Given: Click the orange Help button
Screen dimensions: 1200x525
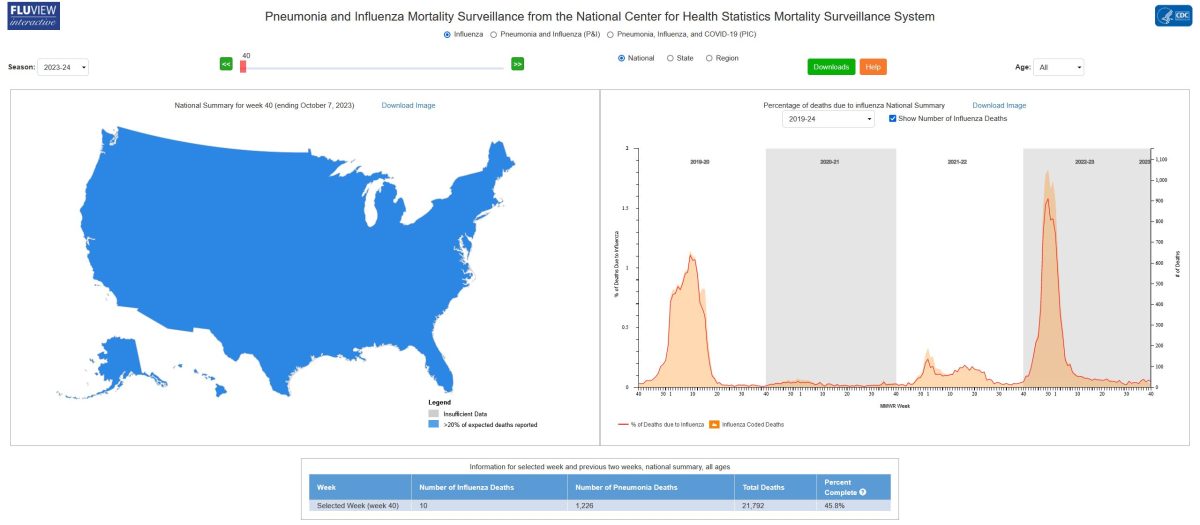Looking at the screenshot, I should [x=873, y=67].
